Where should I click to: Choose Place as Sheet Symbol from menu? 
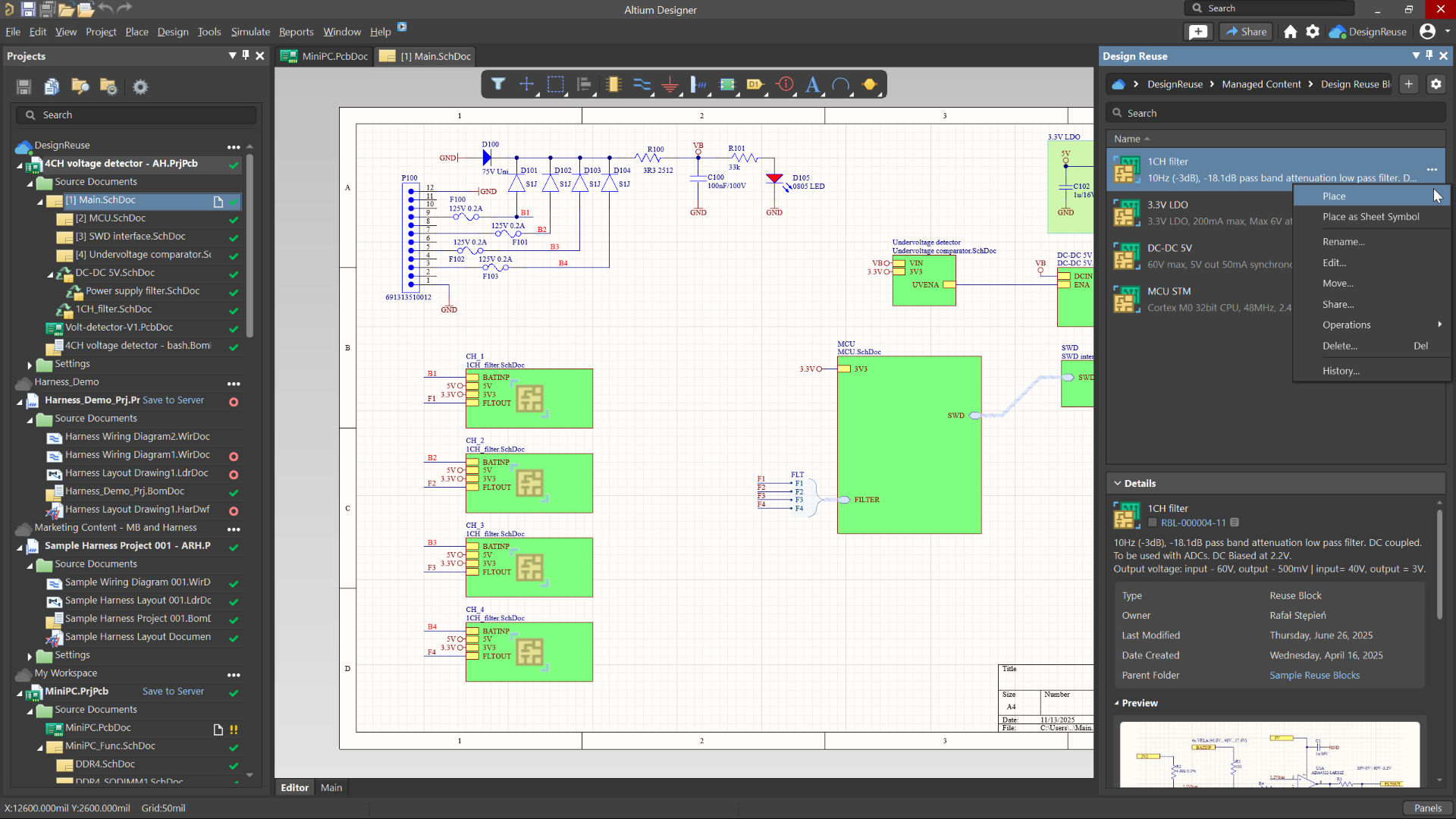[x=1371, y=217]
